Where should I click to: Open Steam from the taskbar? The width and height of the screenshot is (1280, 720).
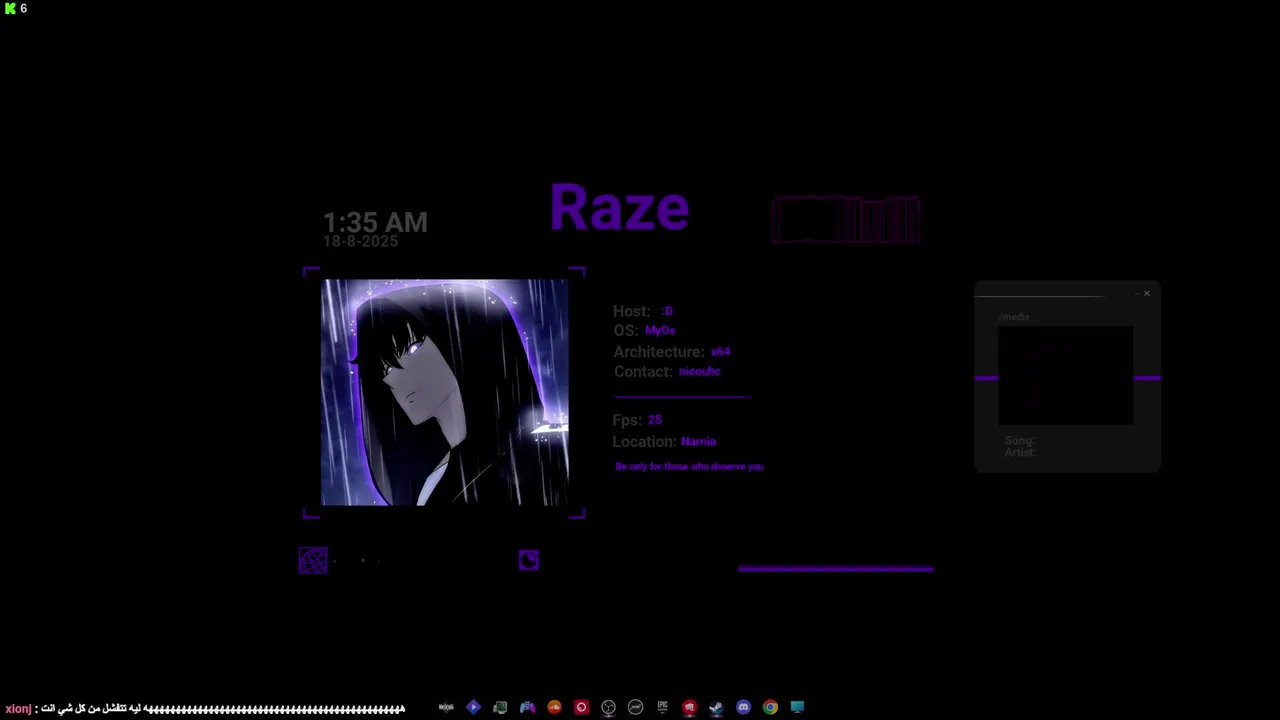(x=716, y=707)
